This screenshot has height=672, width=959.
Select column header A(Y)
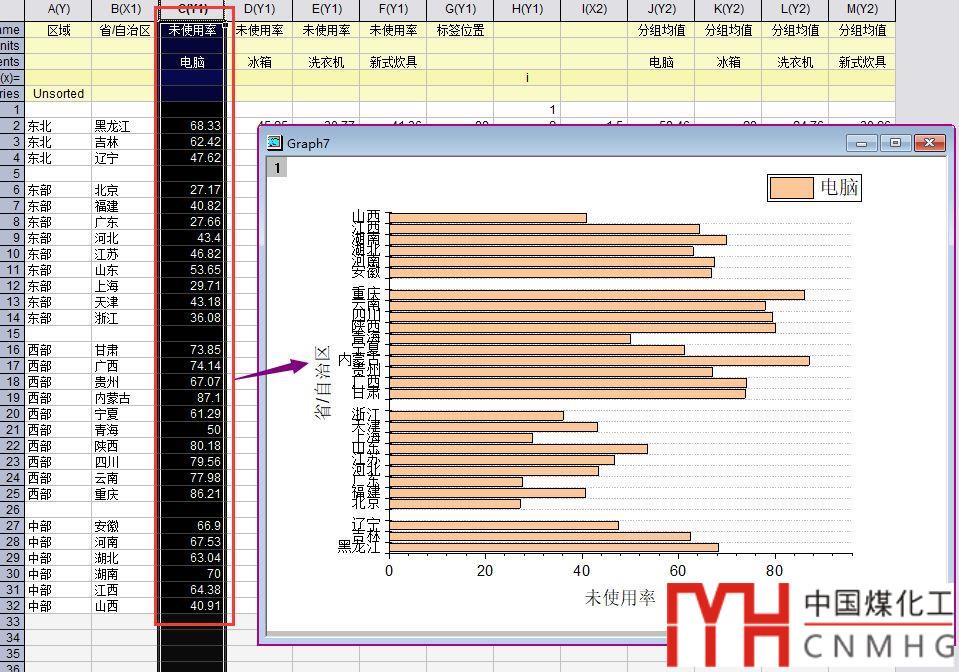59,10
